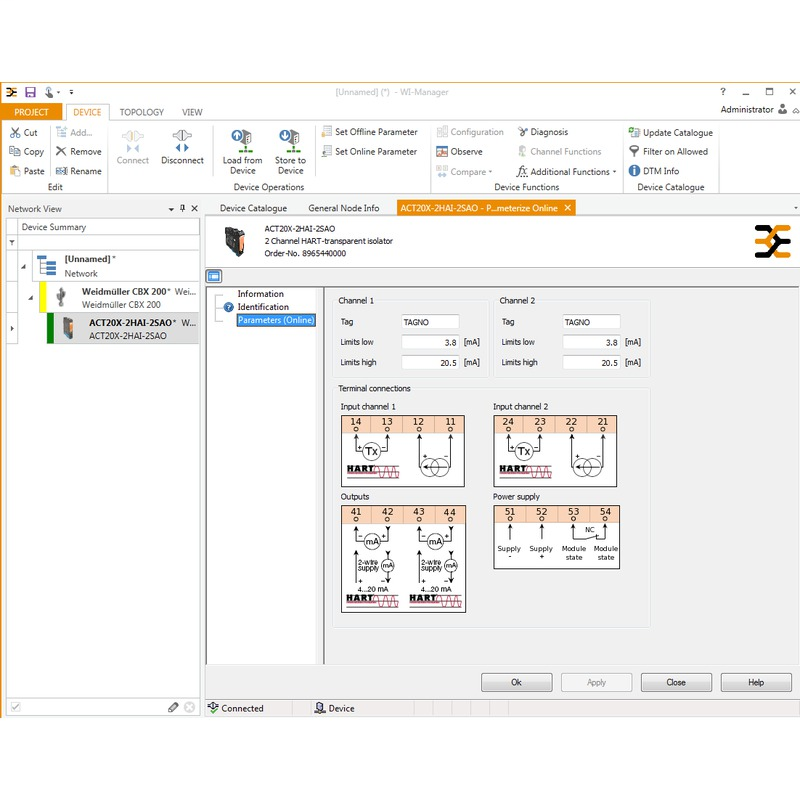Select Information in the navigation tree
Screen dimensions: 800x800
point(260,294)
